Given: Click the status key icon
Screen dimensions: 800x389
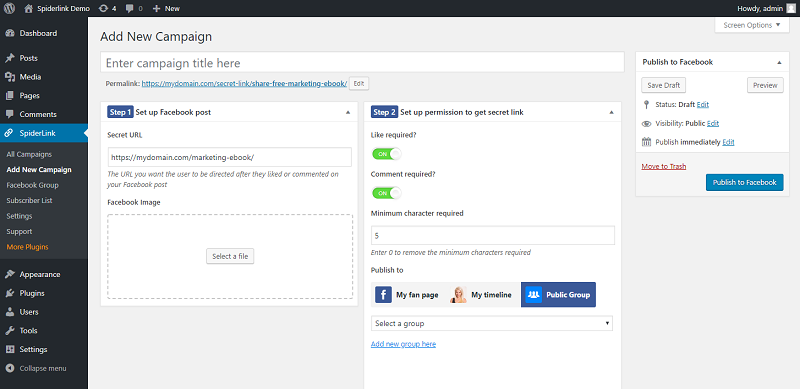Looking at the screenshot, I should 646,104.
